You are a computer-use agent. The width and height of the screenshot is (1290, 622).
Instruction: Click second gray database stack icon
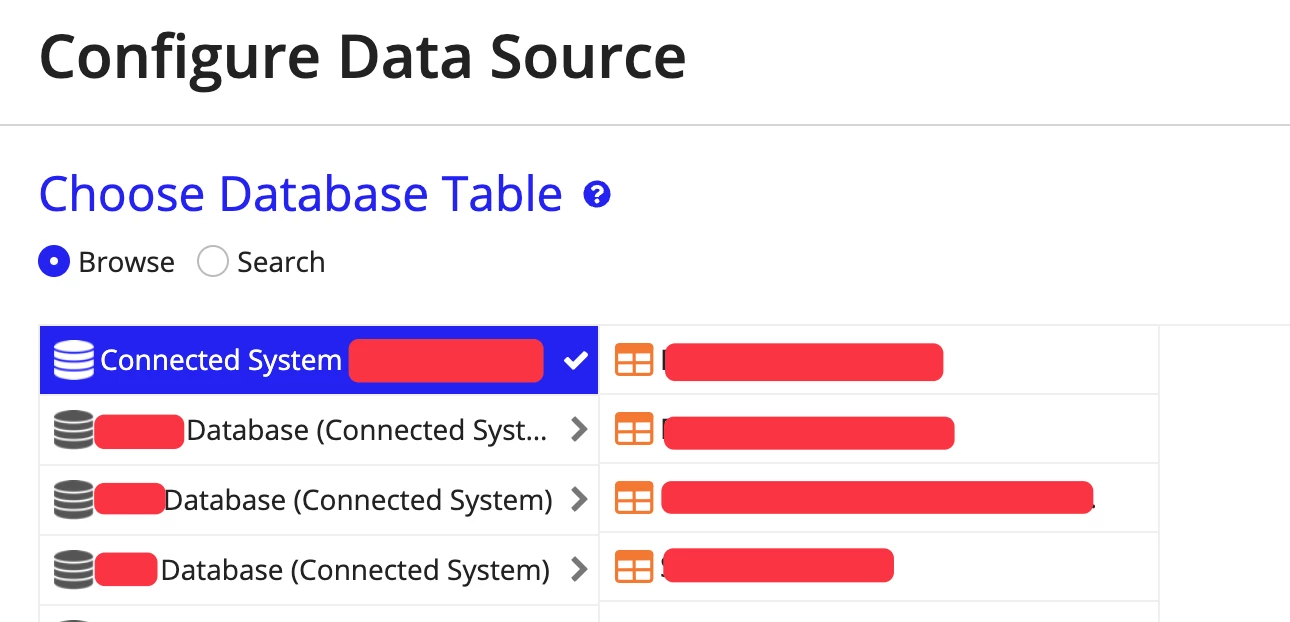pyautogui.click(x=73, y=500)
